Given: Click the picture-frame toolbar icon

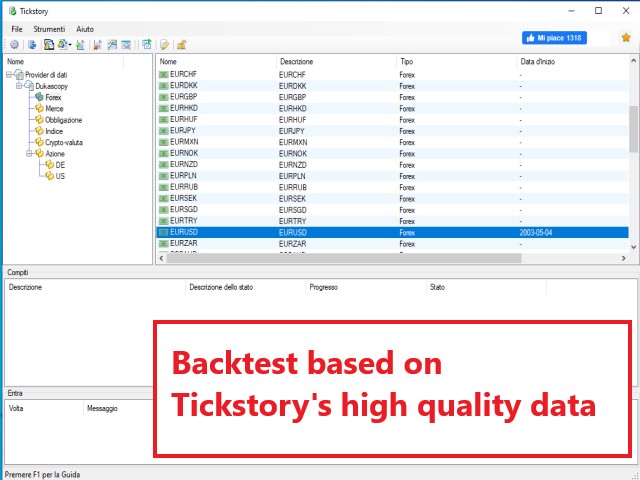Looking at the screenshot, I should pos(49,44).
